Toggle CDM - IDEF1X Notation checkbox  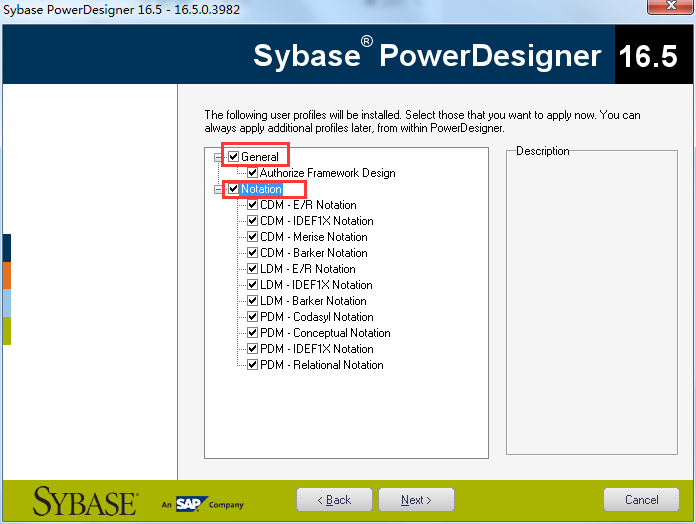(x=253, y=221)
